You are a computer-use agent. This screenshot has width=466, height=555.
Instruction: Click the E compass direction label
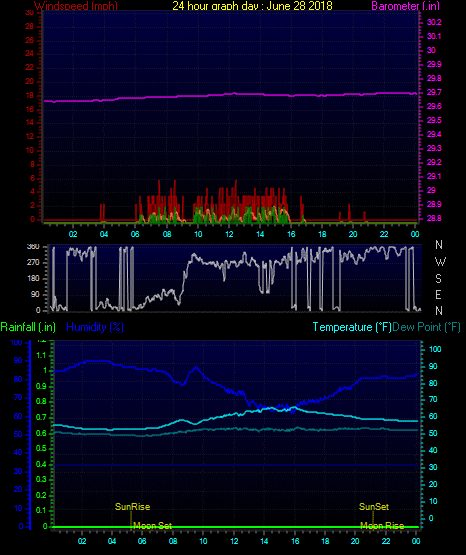[x=438, y=294]
